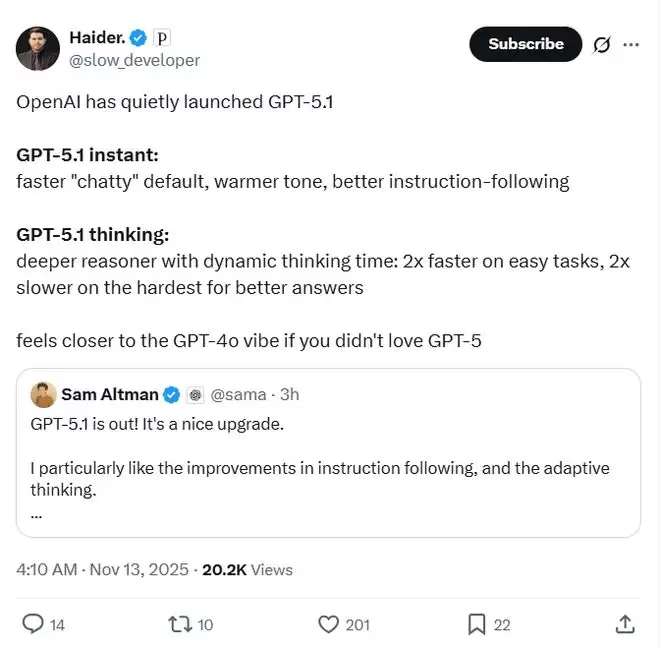
Task: Click Haider's blue verified badge
Action: 138,38
